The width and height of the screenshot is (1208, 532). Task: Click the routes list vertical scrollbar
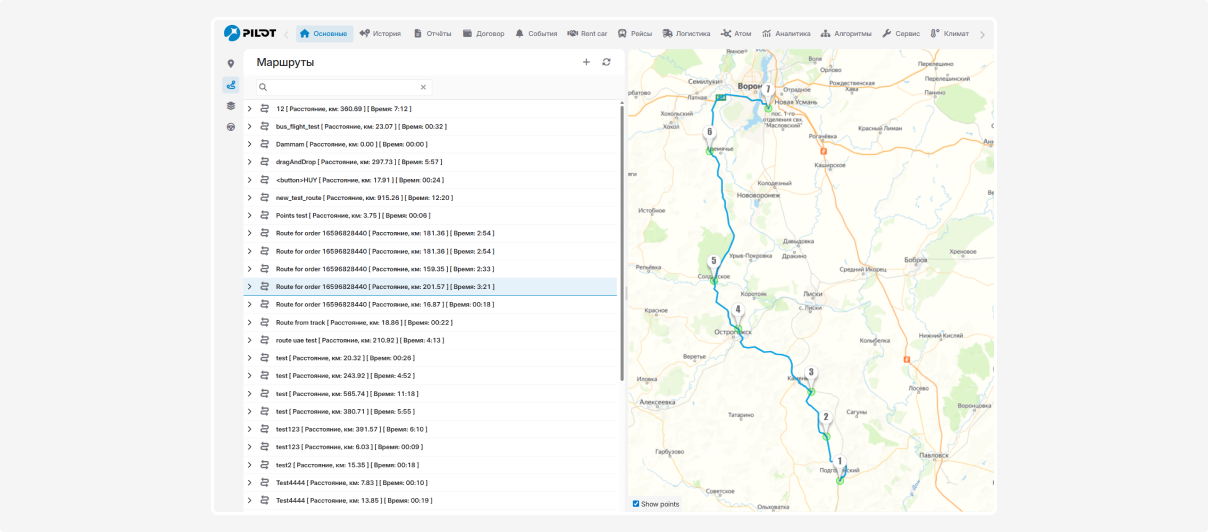tap(622, 240)
